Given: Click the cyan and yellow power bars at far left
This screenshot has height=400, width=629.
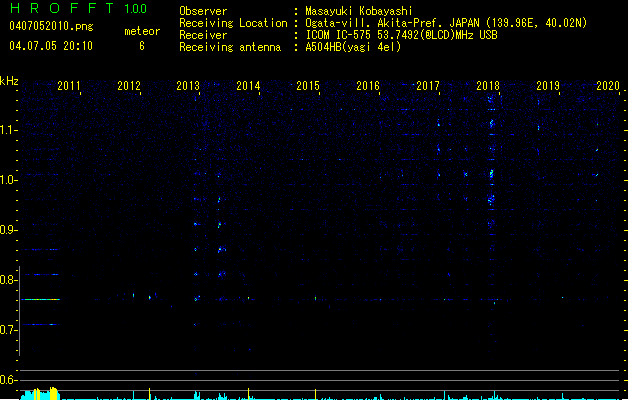Looking at the screenshot, I should (x=40, y=394).
